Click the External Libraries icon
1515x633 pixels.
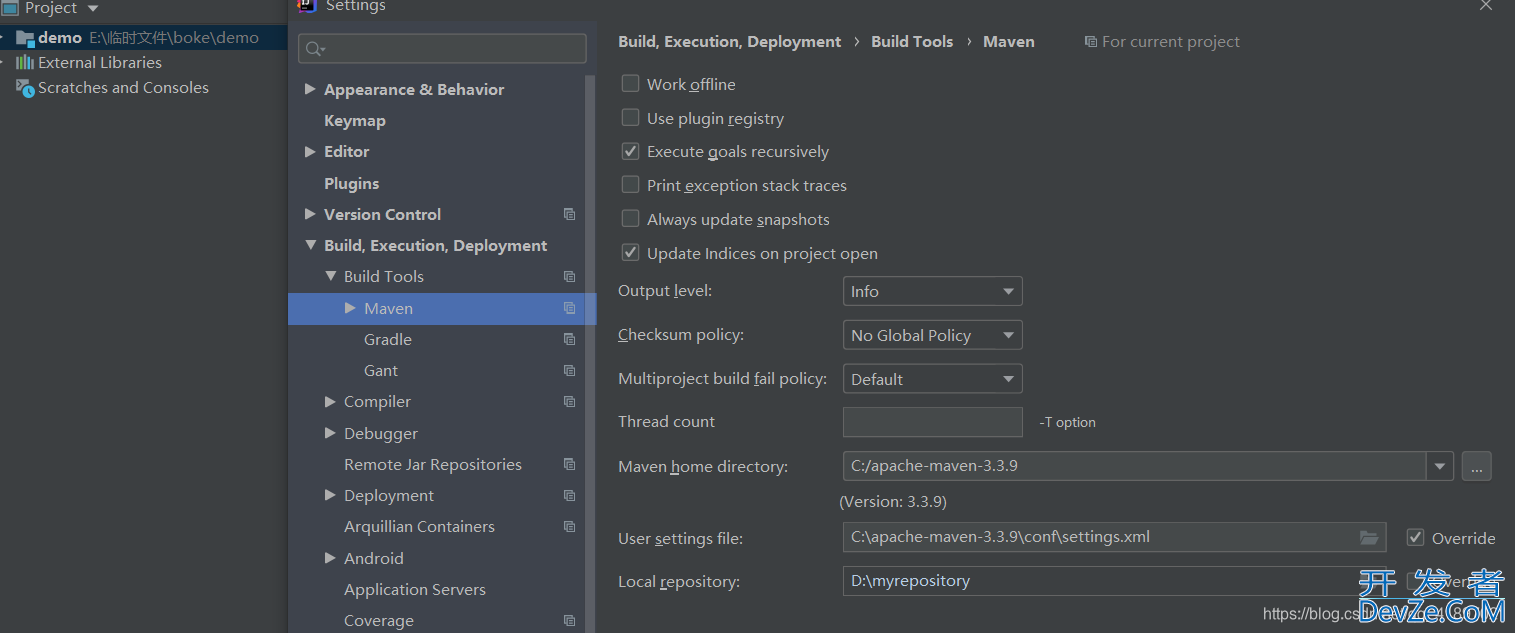coord(25,62)
